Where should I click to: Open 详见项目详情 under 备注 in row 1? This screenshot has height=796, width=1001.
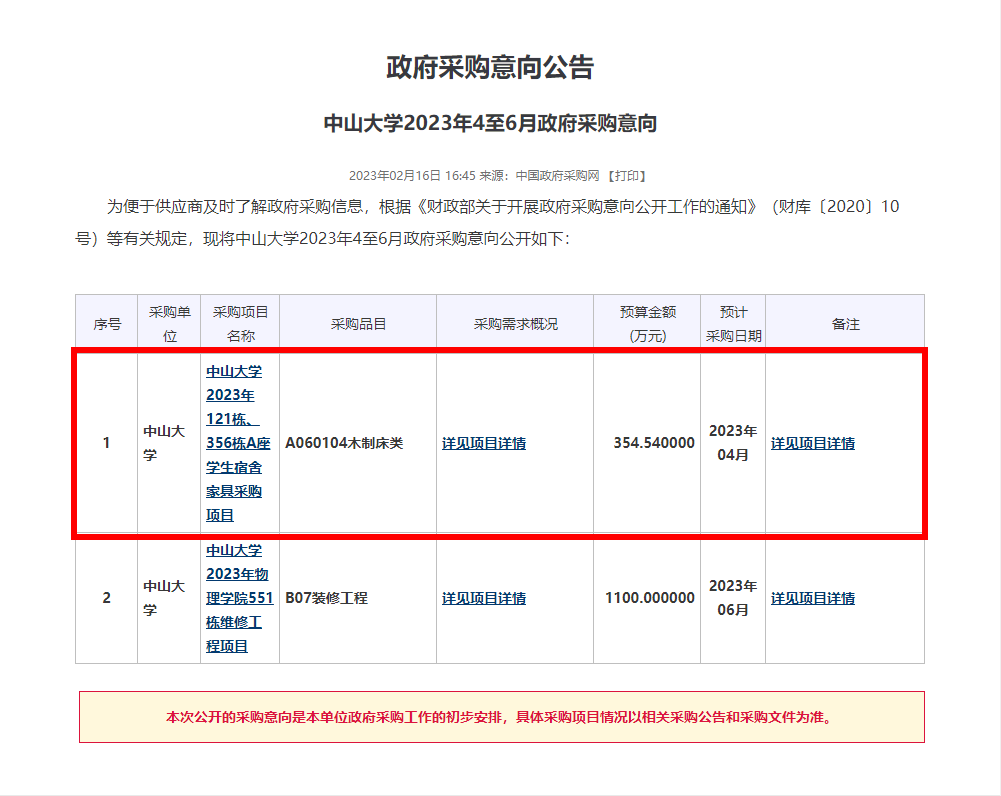[813, 443]
